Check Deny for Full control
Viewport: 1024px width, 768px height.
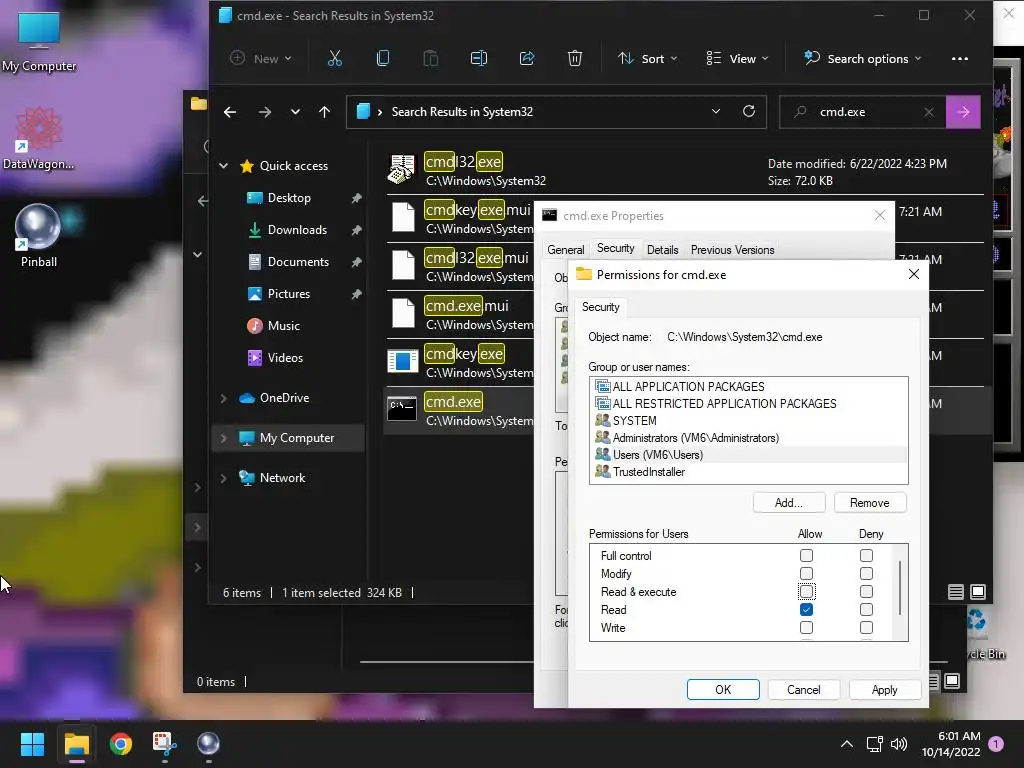coord(866,556)
